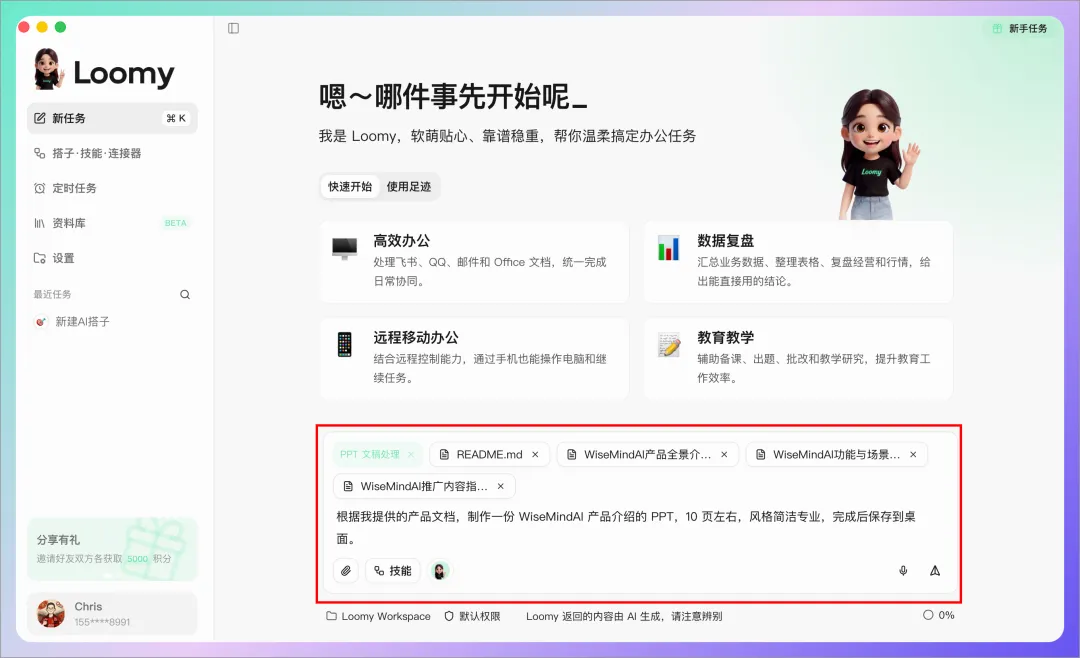1080x658 pixels.
Task: Switch to 使用足迹 tab
Action: pos(408,187)
